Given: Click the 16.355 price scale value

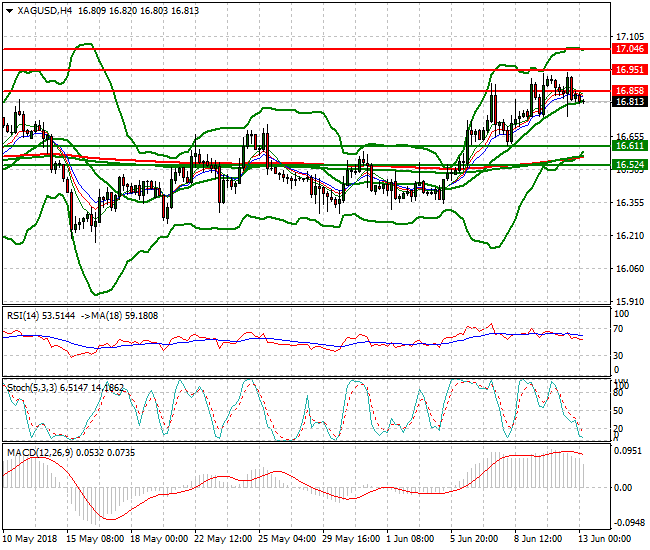Looking at the screenshot, I should (x=630, y=203).
